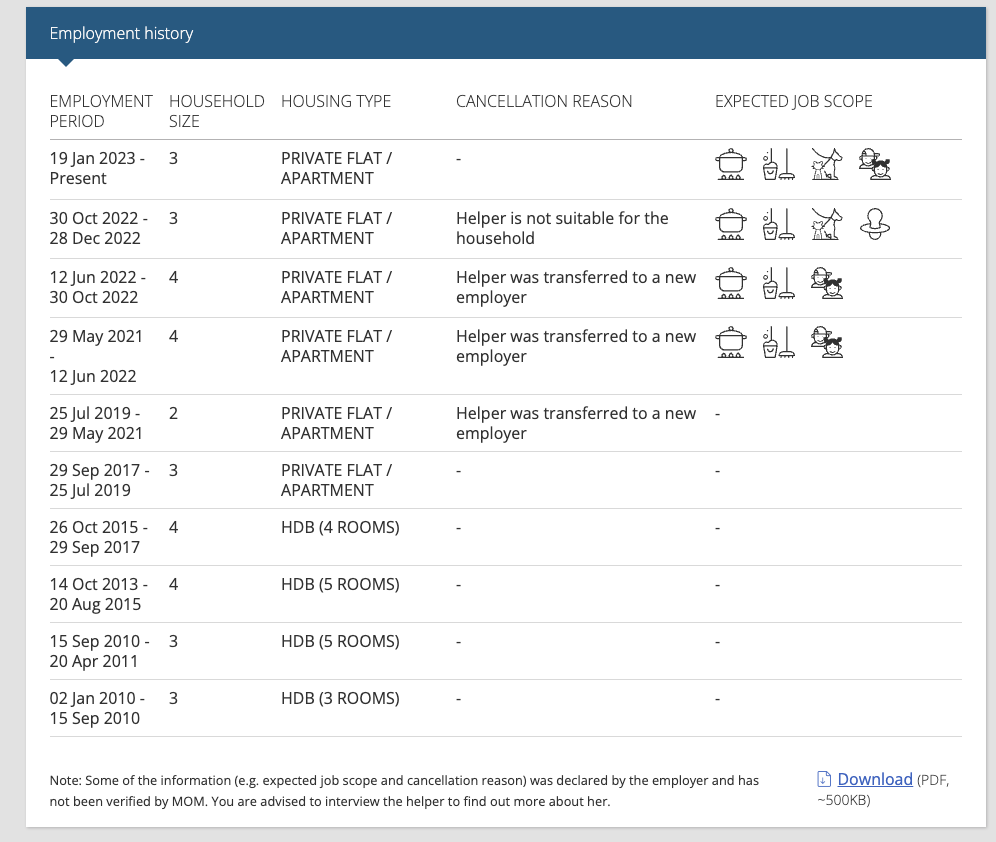The width and height of the screenshot is (996, 842).
Task: Click the Employment history header
Action: [121, 33]
